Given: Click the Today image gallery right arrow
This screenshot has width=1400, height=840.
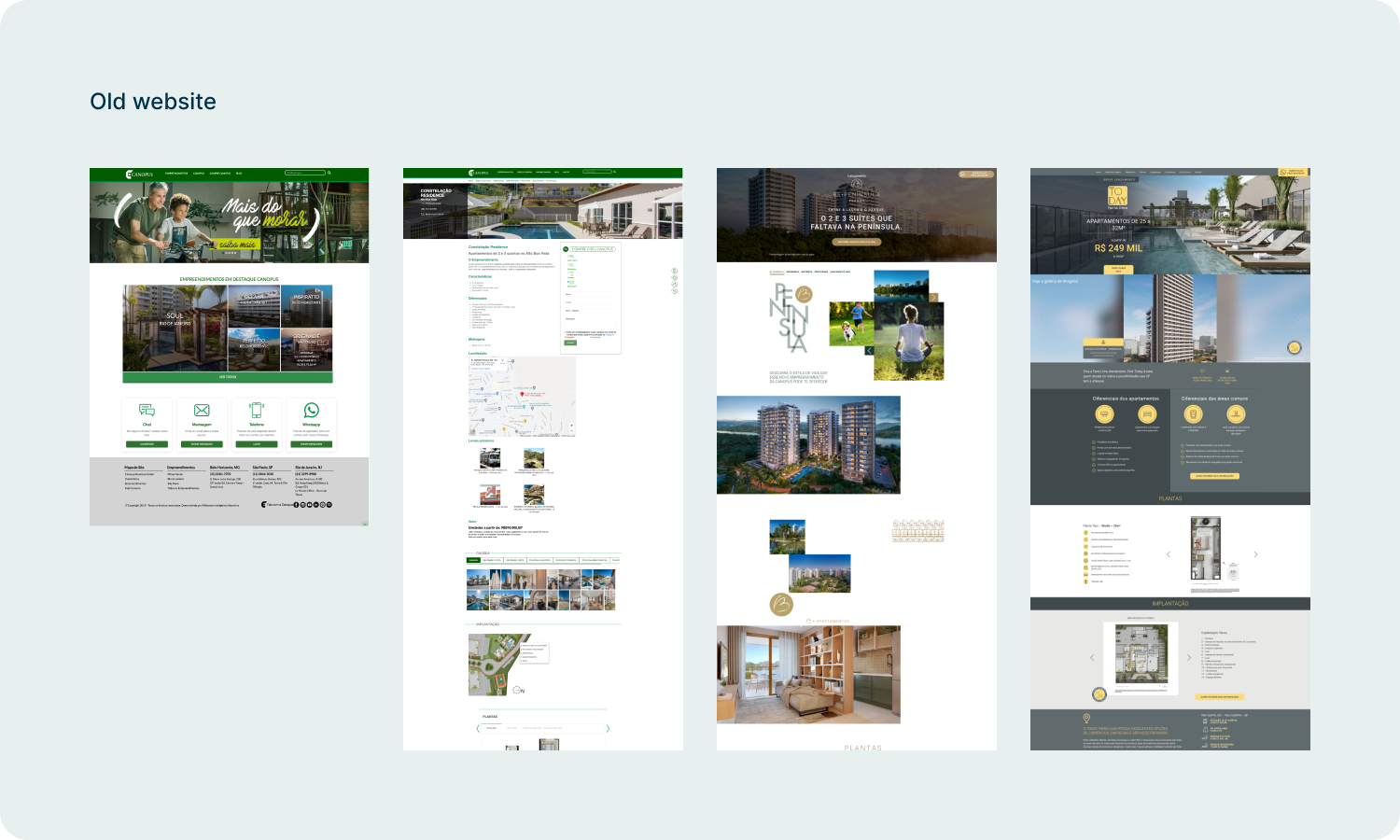Looking at the screenshot, I should (1297, 318).
